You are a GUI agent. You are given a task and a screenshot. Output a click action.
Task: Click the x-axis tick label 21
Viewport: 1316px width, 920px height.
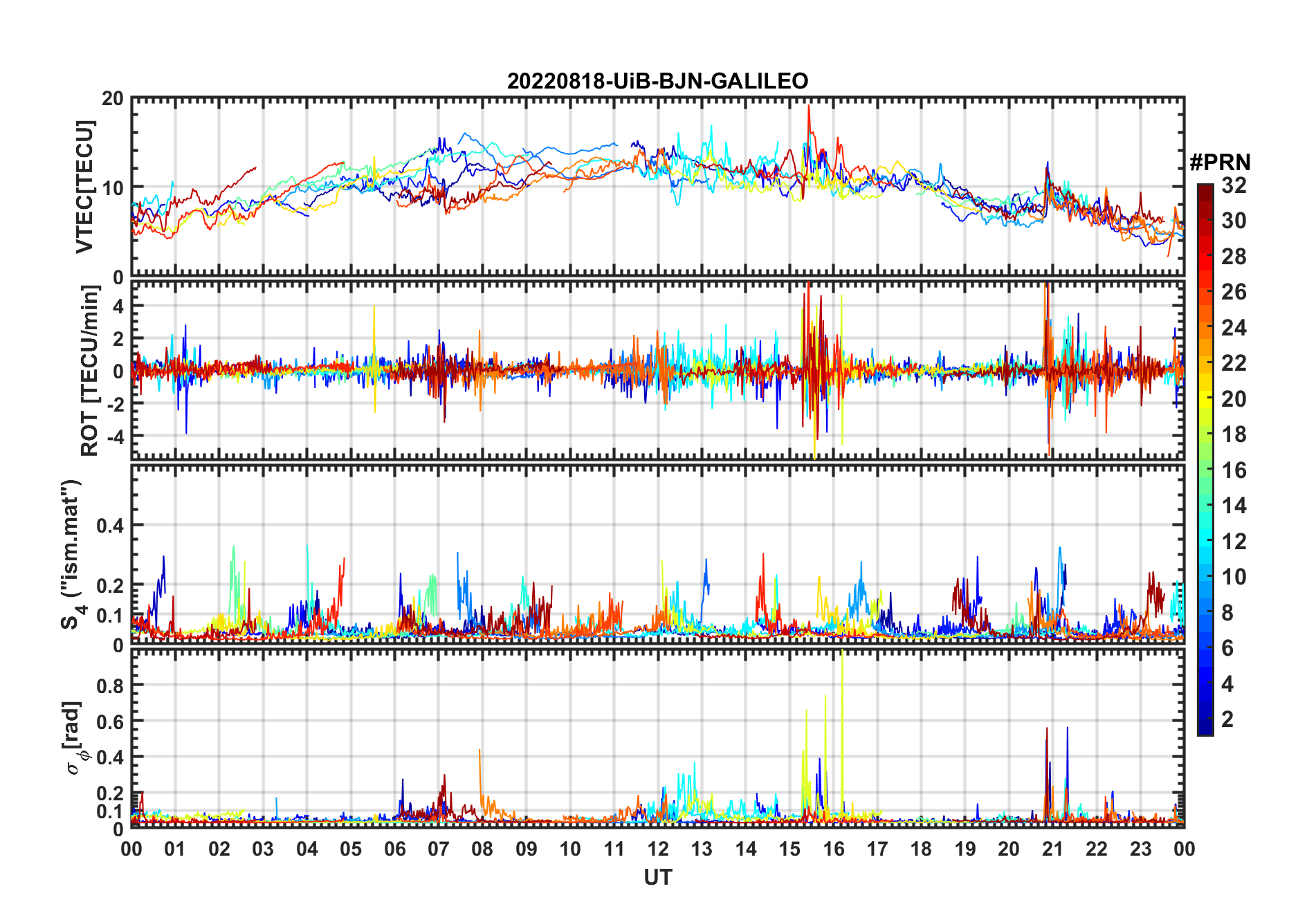click(1053, 849)
